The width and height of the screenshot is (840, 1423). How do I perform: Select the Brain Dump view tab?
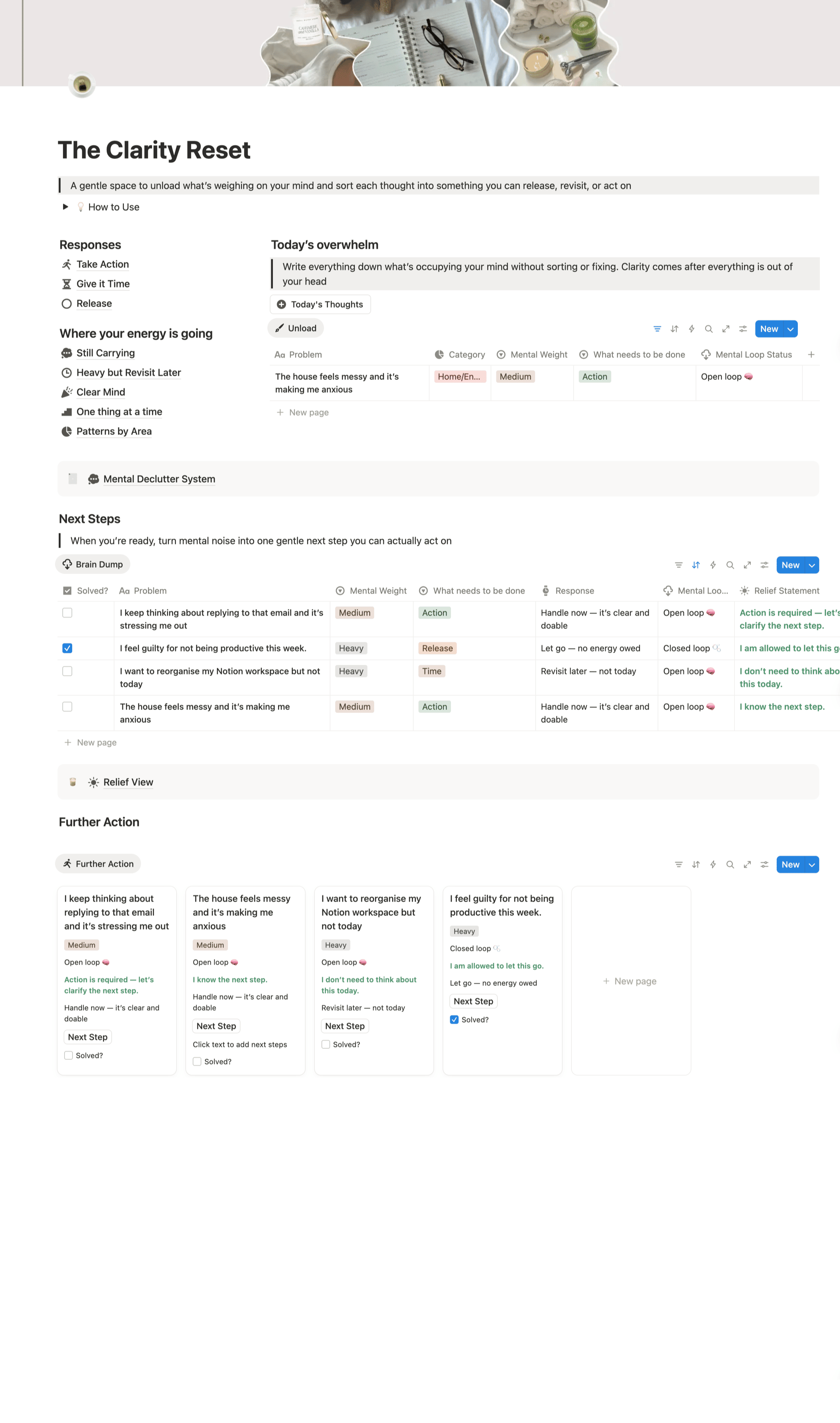(x=93, y=564)
